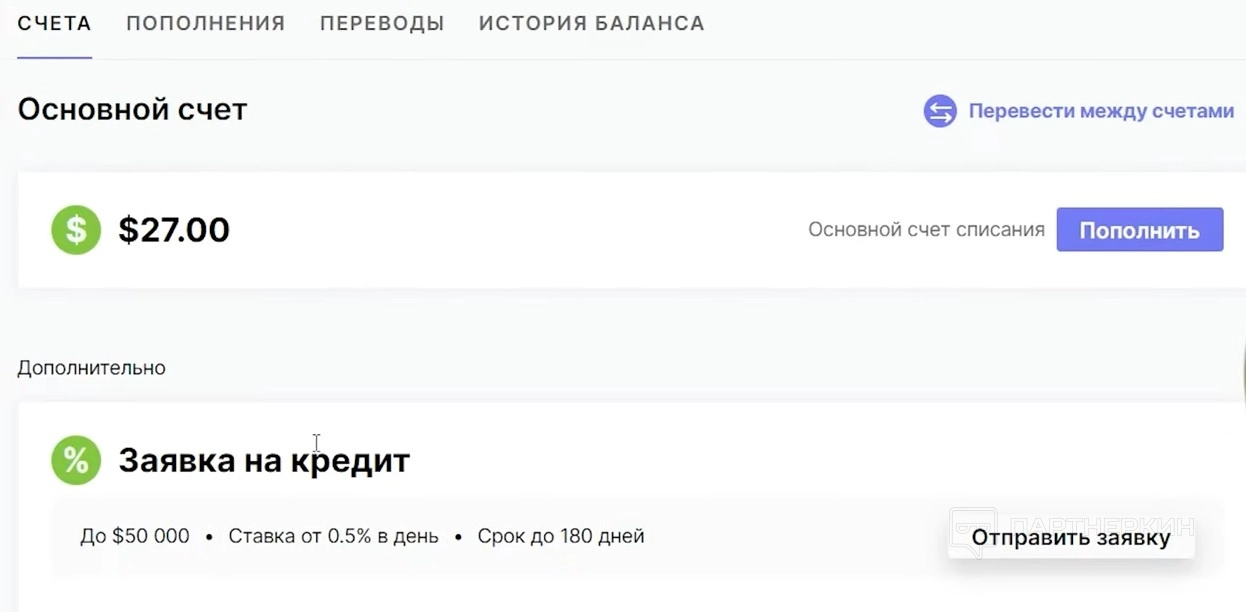
Task: Switch to the ПОПОЛНЕНИЯ tab
Action: (205, 23)
